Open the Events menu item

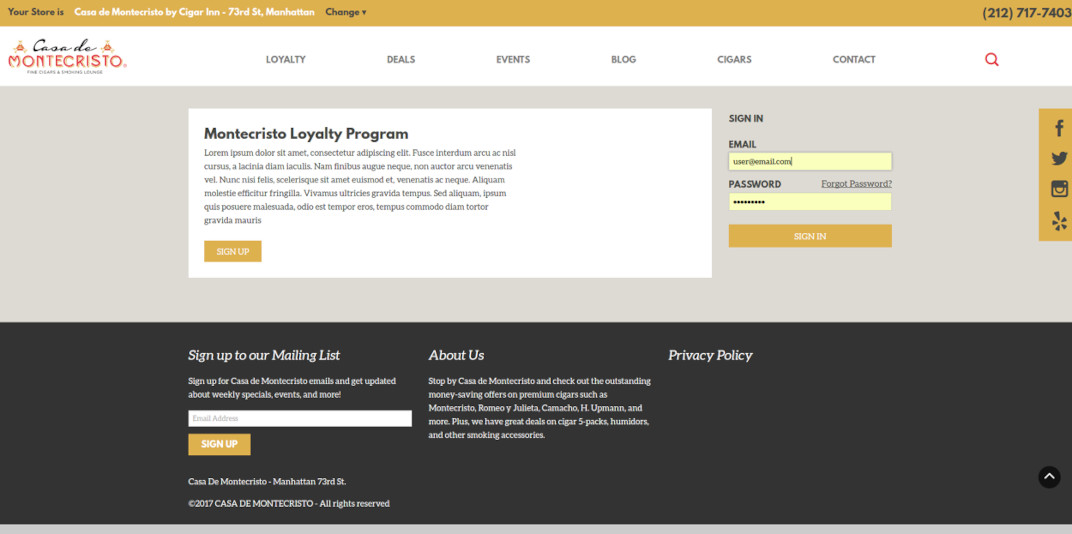click(x=513, y=60)
